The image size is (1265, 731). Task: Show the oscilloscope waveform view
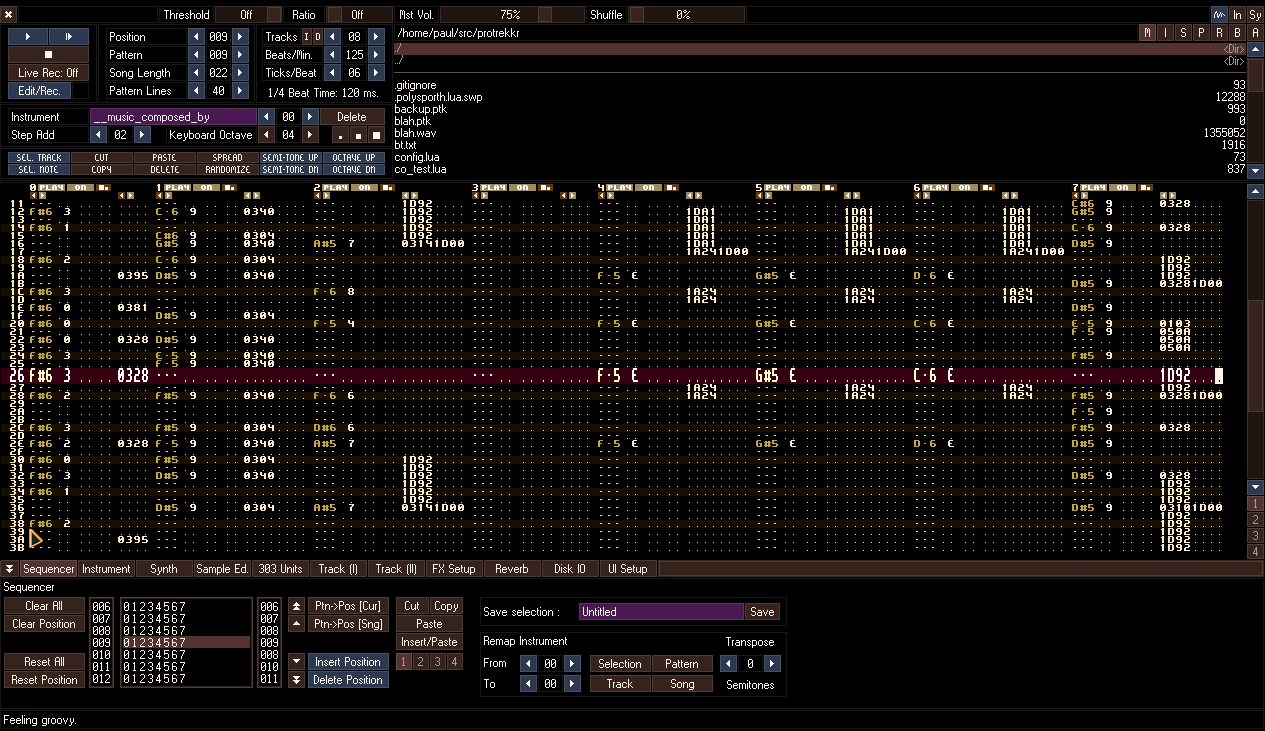[x=1219, y=15]
